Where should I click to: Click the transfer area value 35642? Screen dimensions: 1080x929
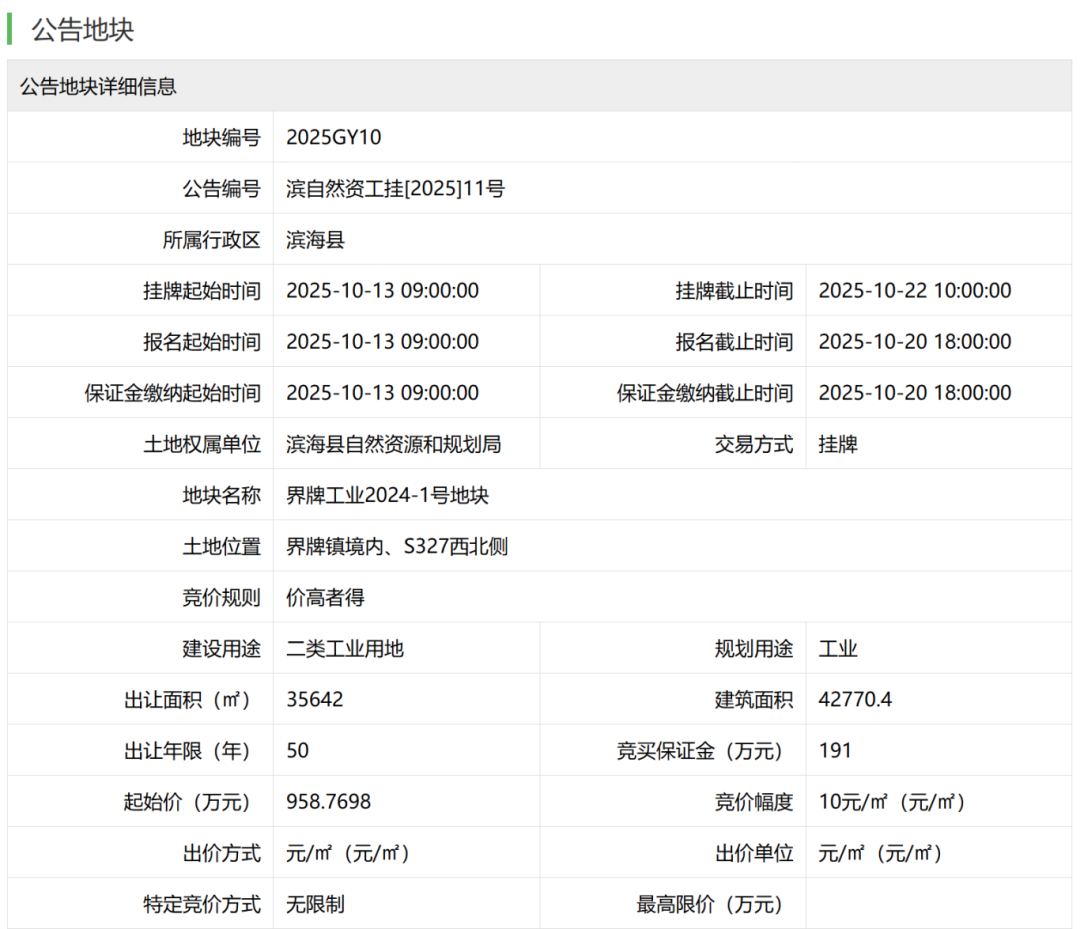(x=314, y=700)
